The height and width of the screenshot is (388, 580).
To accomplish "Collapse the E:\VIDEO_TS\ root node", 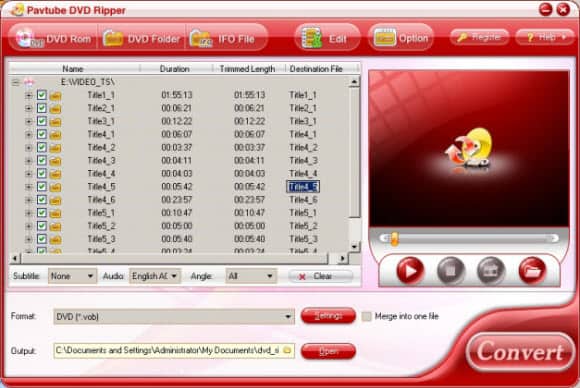I will (15, 82).
